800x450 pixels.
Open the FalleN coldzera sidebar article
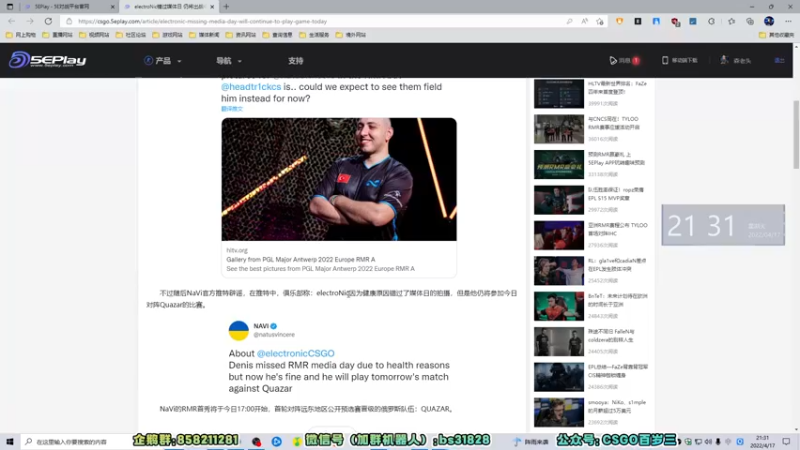591,341
